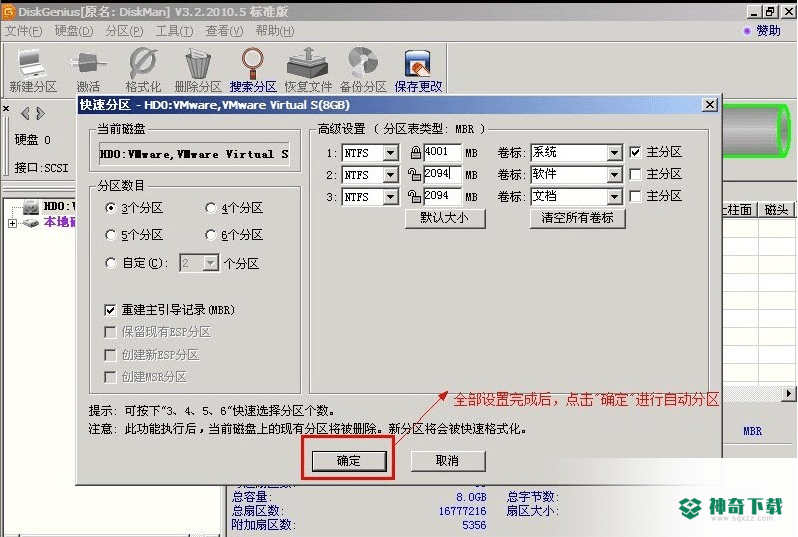Click the previous disk left arrow
This screenshot has height=537, width=798.
click(x=25, y=113)
